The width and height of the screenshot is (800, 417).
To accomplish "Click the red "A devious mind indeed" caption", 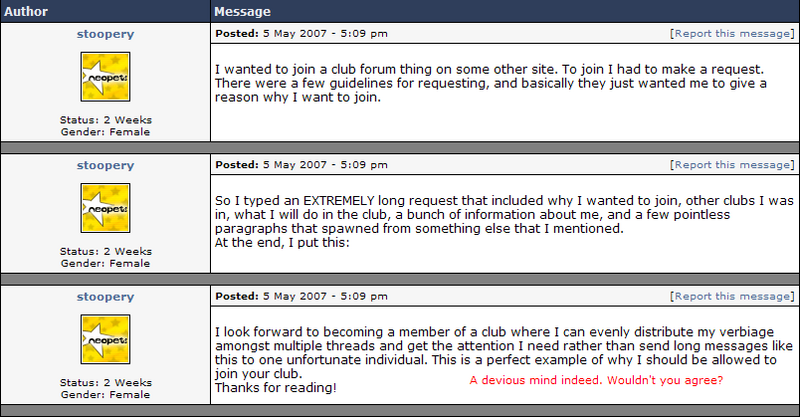I will point(596,381).
